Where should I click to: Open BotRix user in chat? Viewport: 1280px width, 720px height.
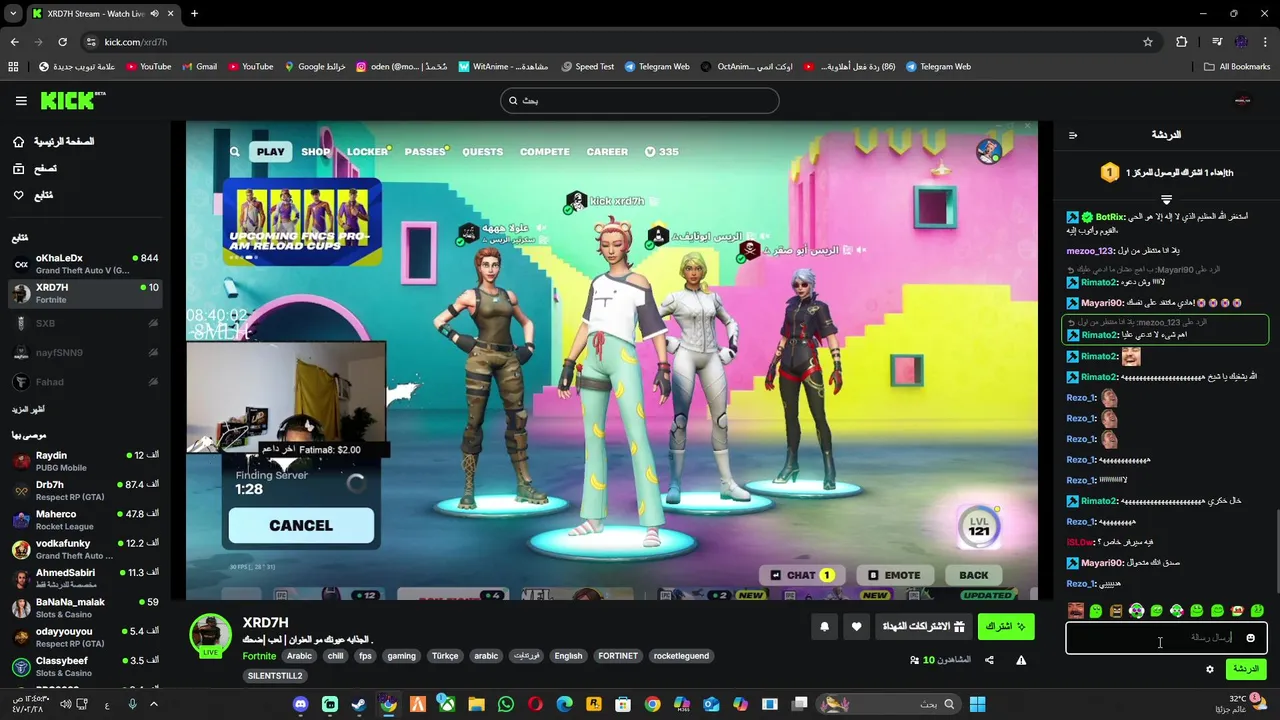(x=1110, y=217)
